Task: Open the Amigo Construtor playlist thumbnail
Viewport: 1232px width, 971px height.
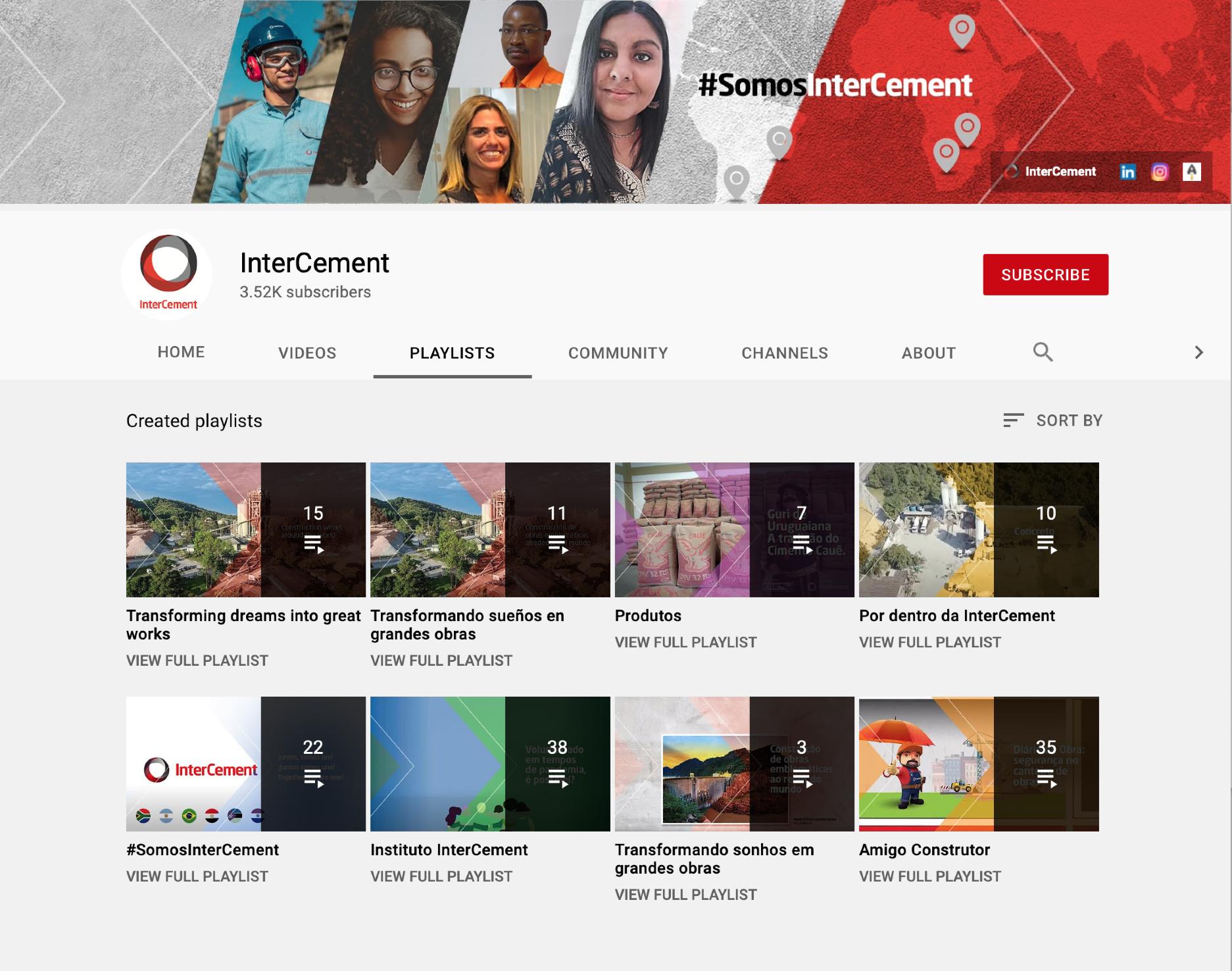Action: pos(979,764)
